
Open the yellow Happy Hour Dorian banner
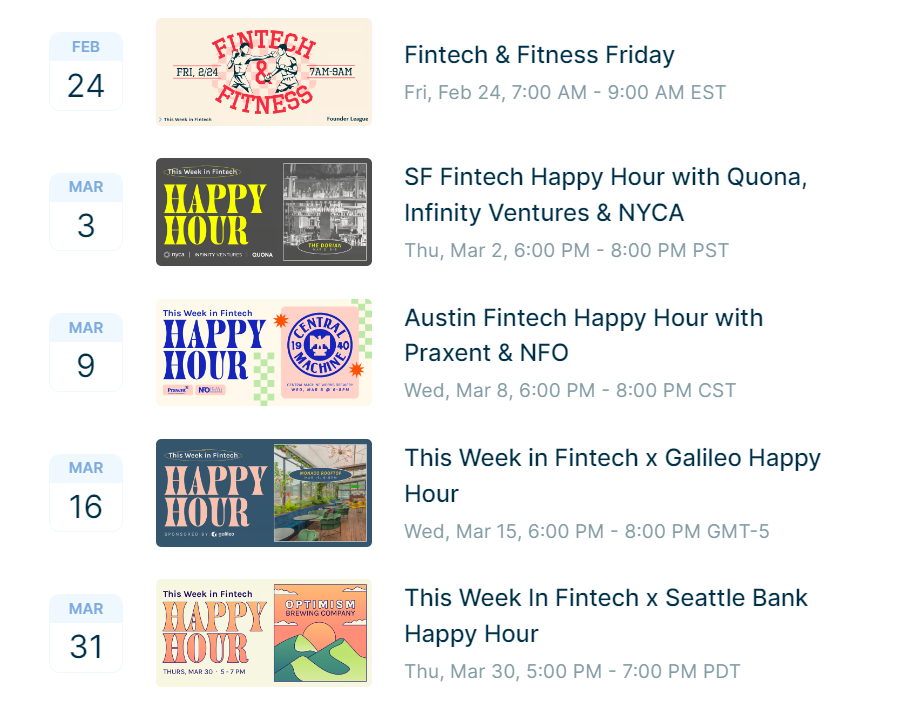pyautogui.click(x=264, y=212)
